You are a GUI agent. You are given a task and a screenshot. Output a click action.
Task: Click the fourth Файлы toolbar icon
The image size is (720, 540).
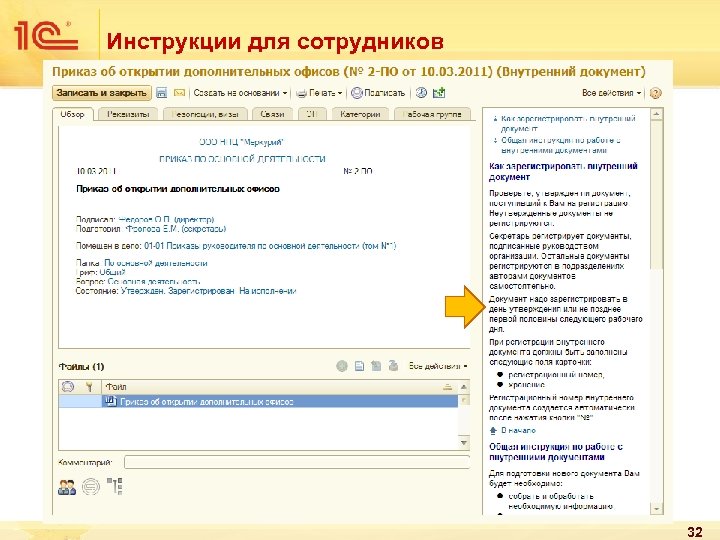[x=393, y=366]
